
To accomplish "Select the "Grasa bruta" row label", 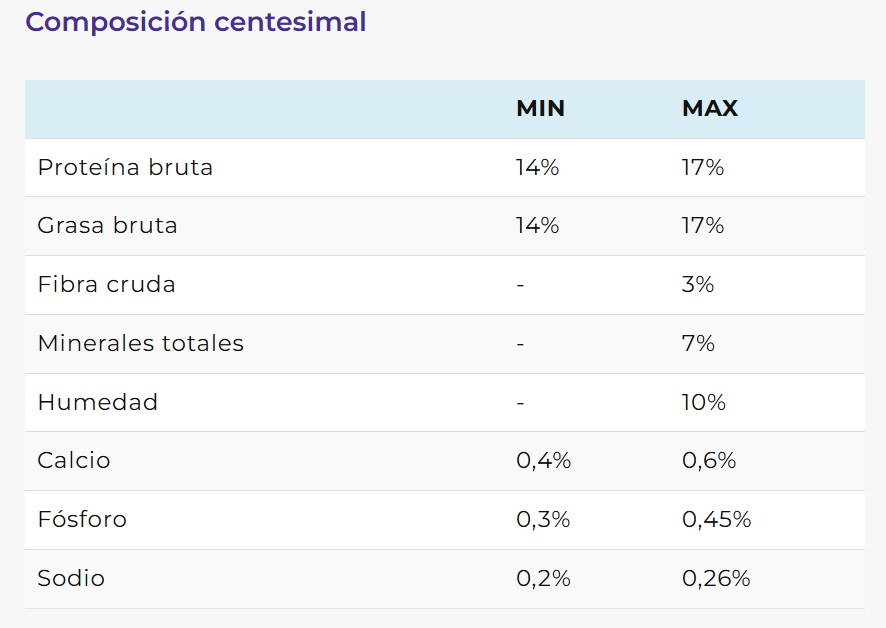I will point(107,226).
